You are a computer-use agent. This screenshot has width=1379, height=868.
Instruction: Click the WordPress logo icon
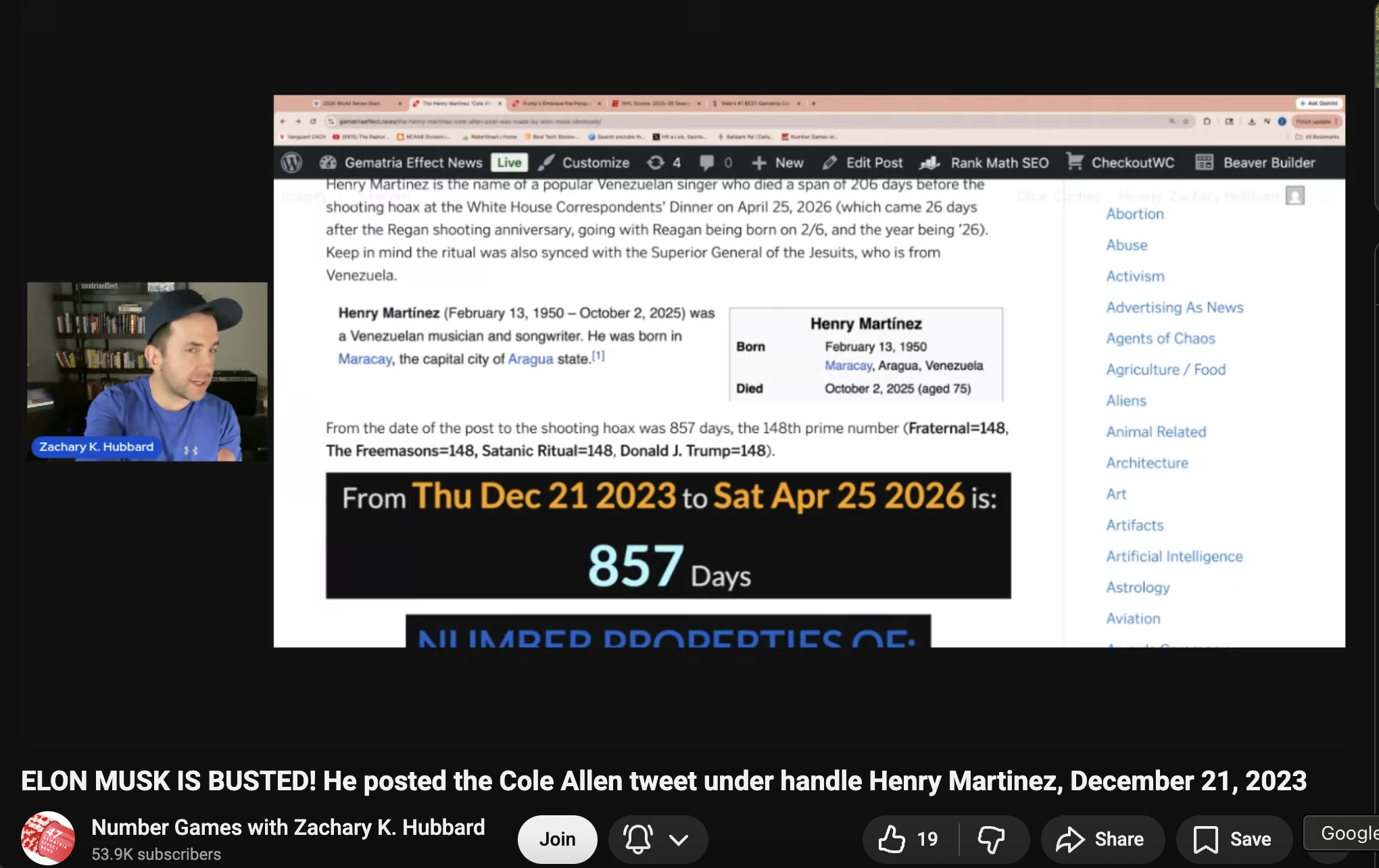point(291,162)
